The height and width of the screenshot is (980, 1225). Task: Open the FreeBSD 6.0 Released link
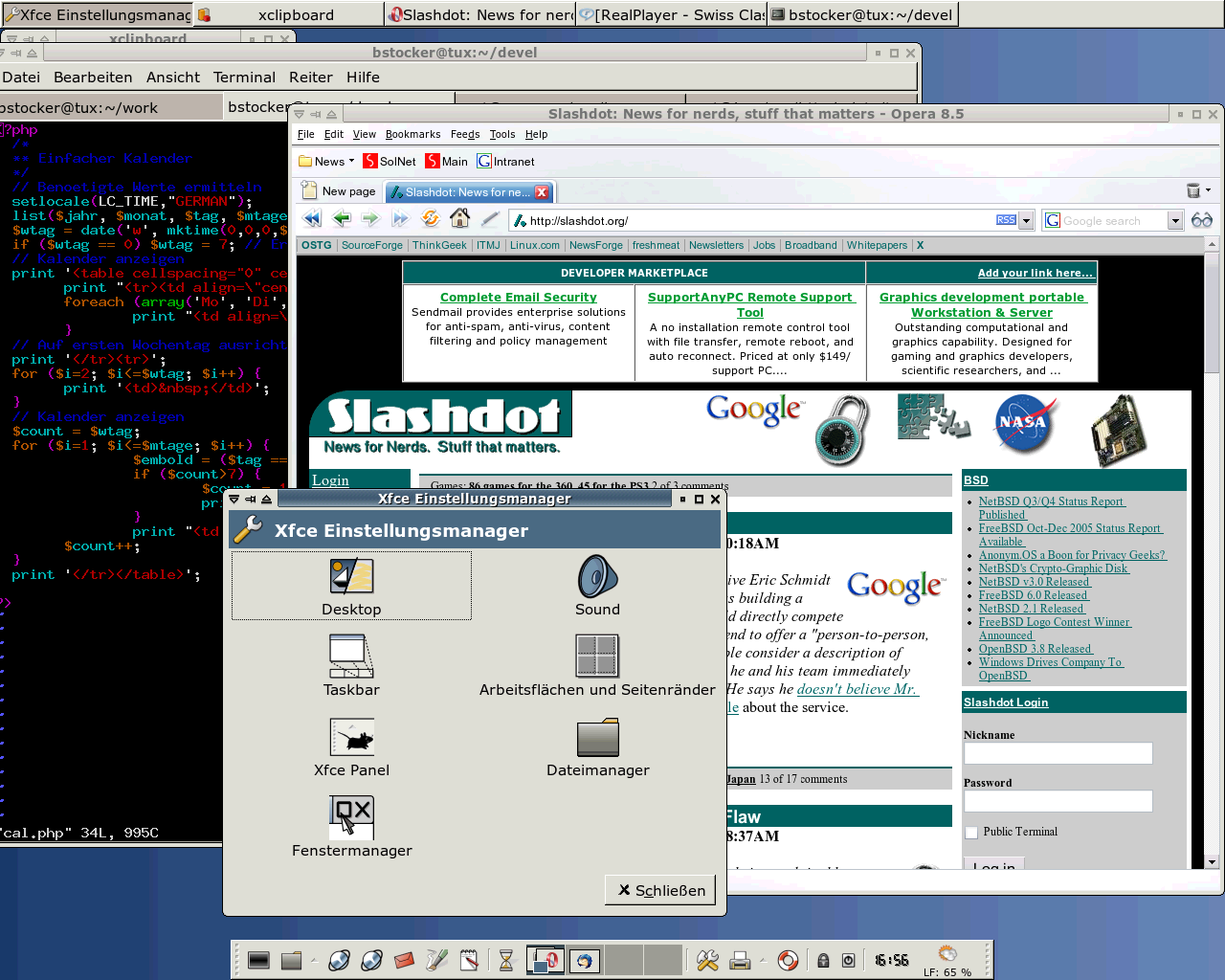tap(1034, 595)
